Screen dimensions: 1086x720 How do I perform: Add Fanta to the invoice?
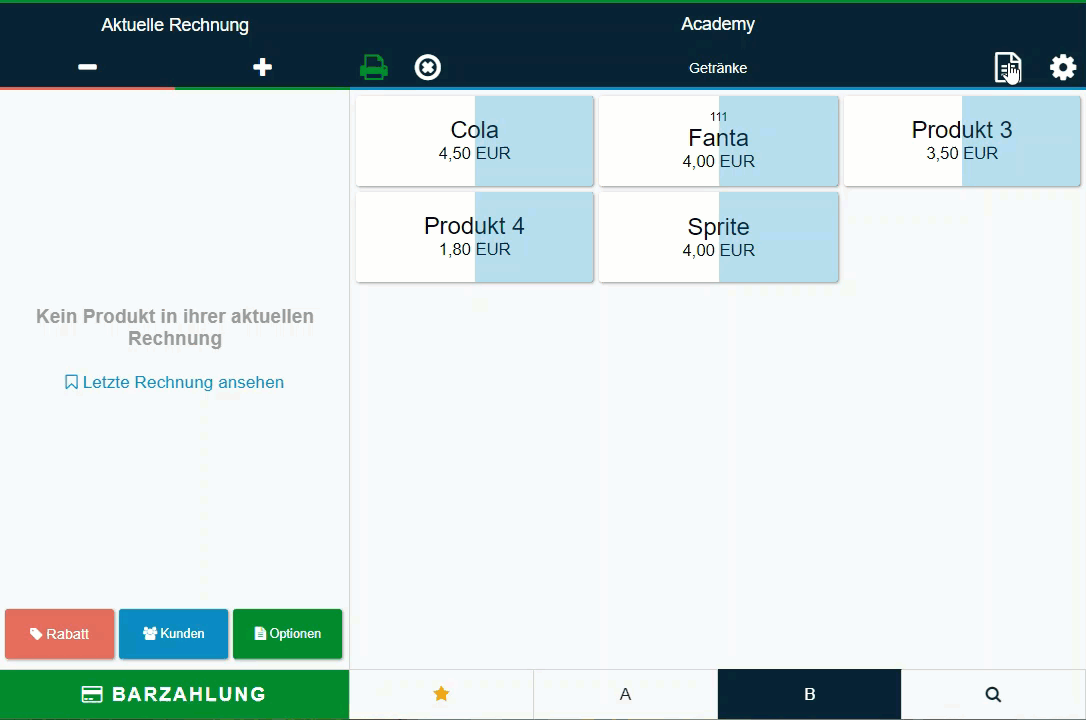tap(718, 141)
